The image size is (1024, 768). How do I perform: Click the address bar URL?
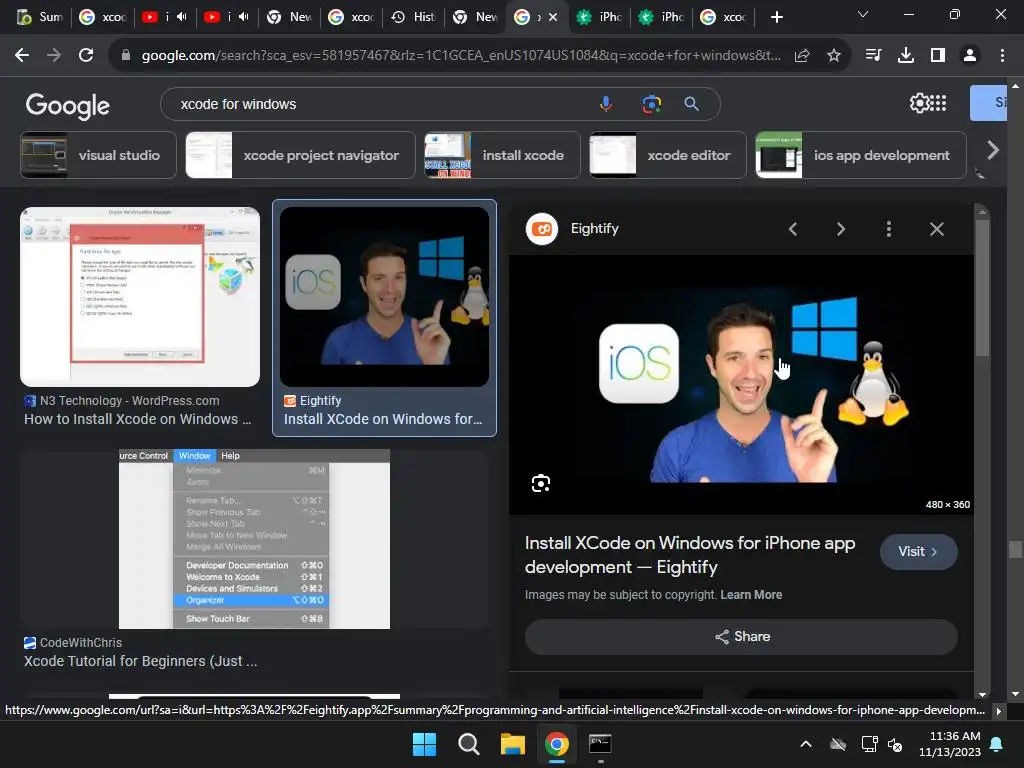pyautogui.click(x=460, y=56)
